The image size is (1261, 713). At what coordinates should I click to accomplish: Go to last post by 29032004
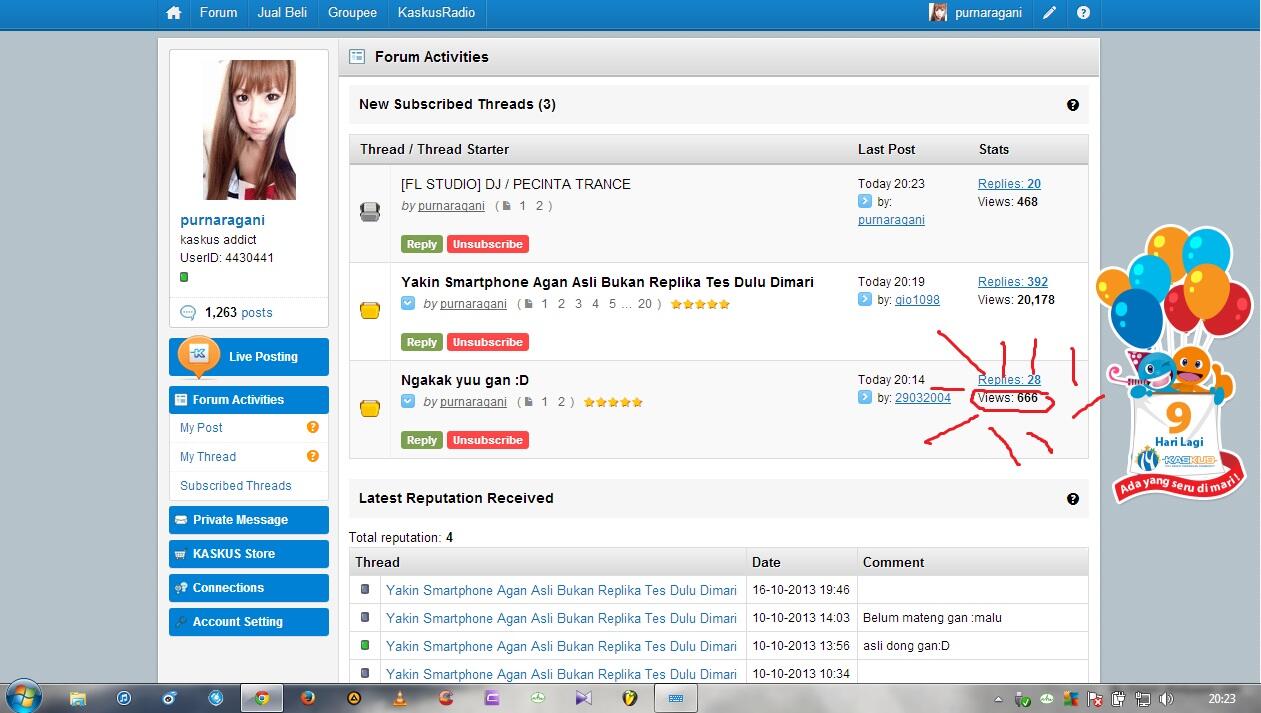coord(865,397)
